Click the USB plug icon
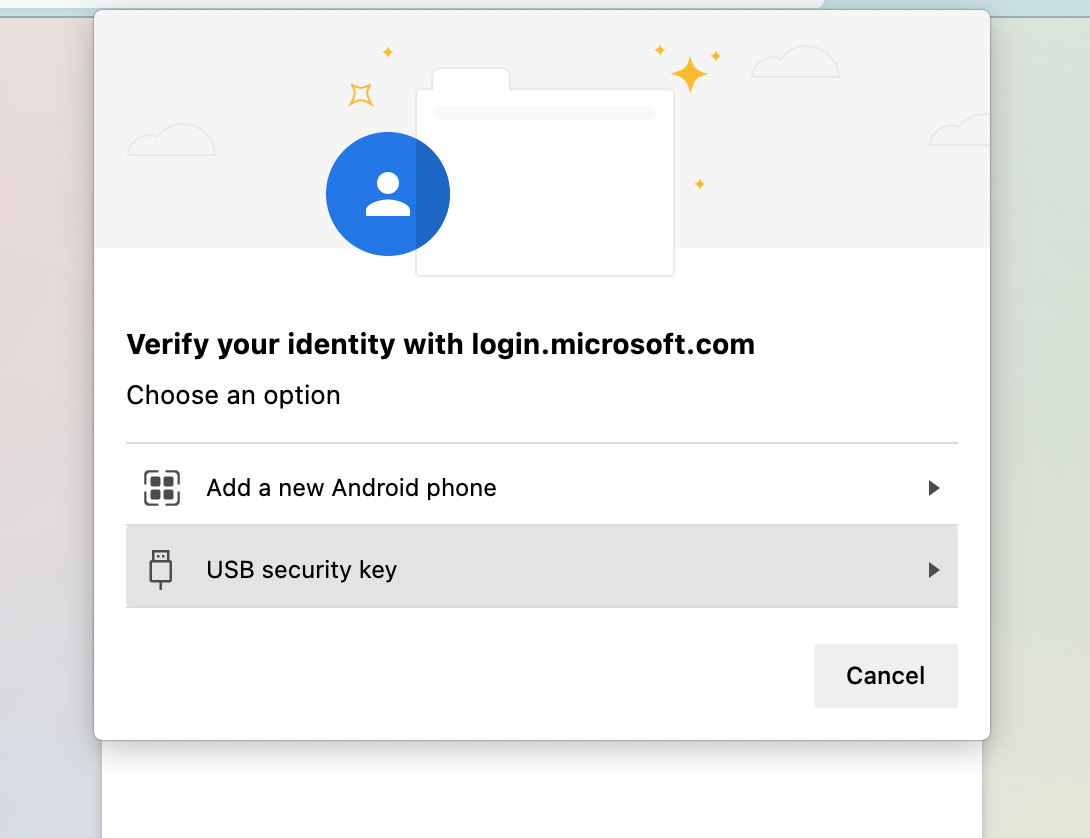 (x=160, y=570)
